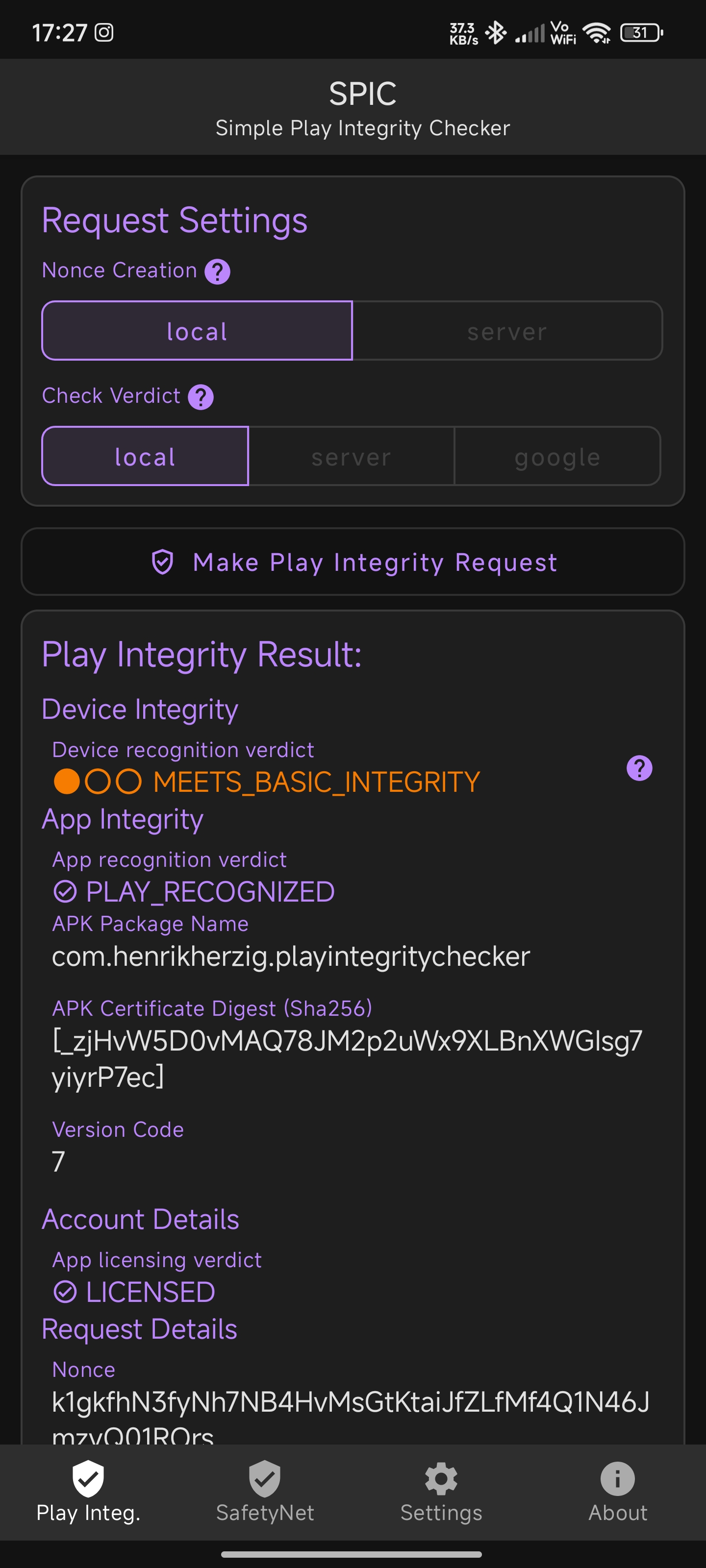This screenshot has width=706, height=1568.
Task: Select server for Nonce Creation
Action: 507,331
